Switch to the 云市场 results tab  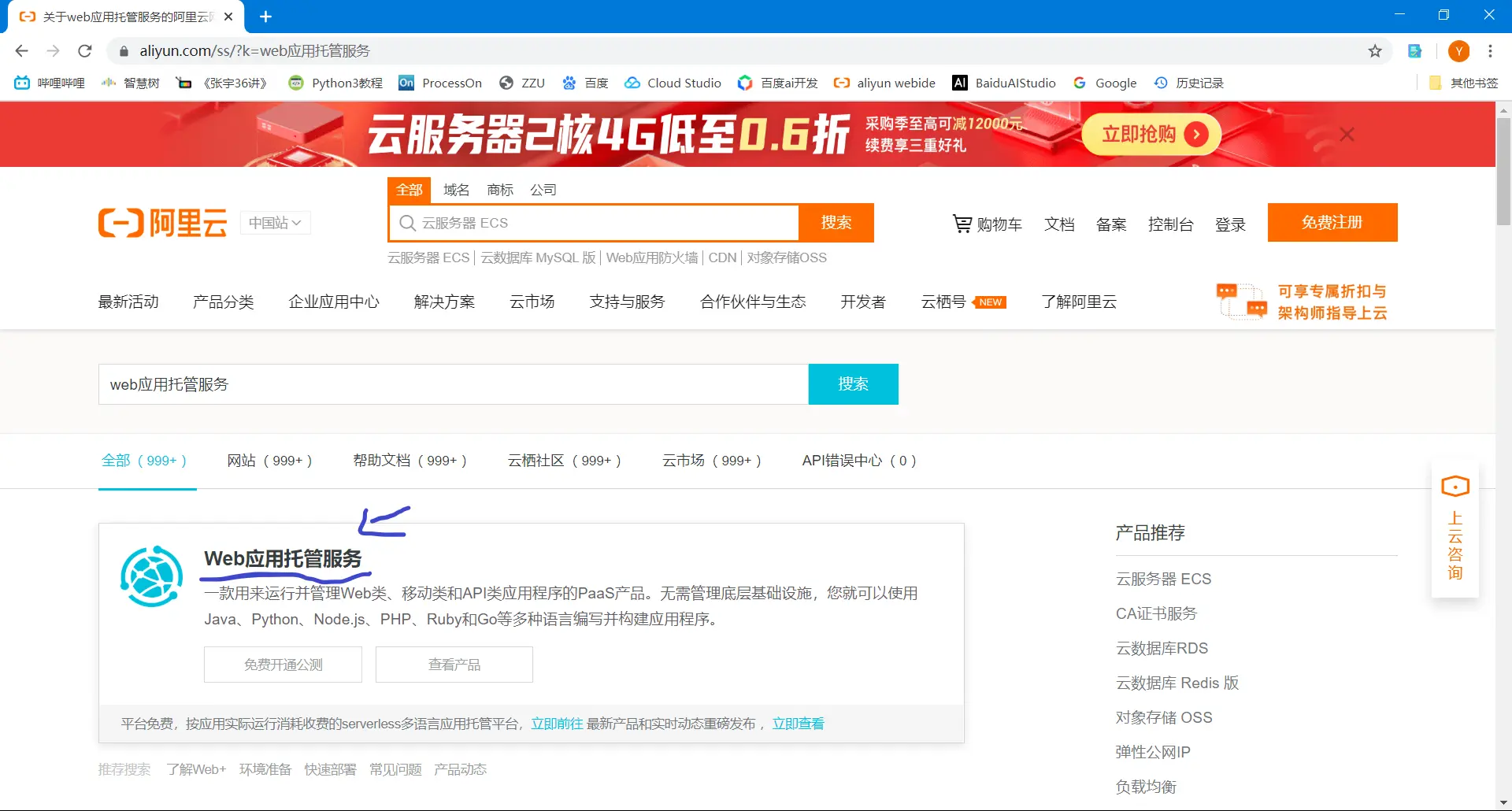tap(711, 461)
